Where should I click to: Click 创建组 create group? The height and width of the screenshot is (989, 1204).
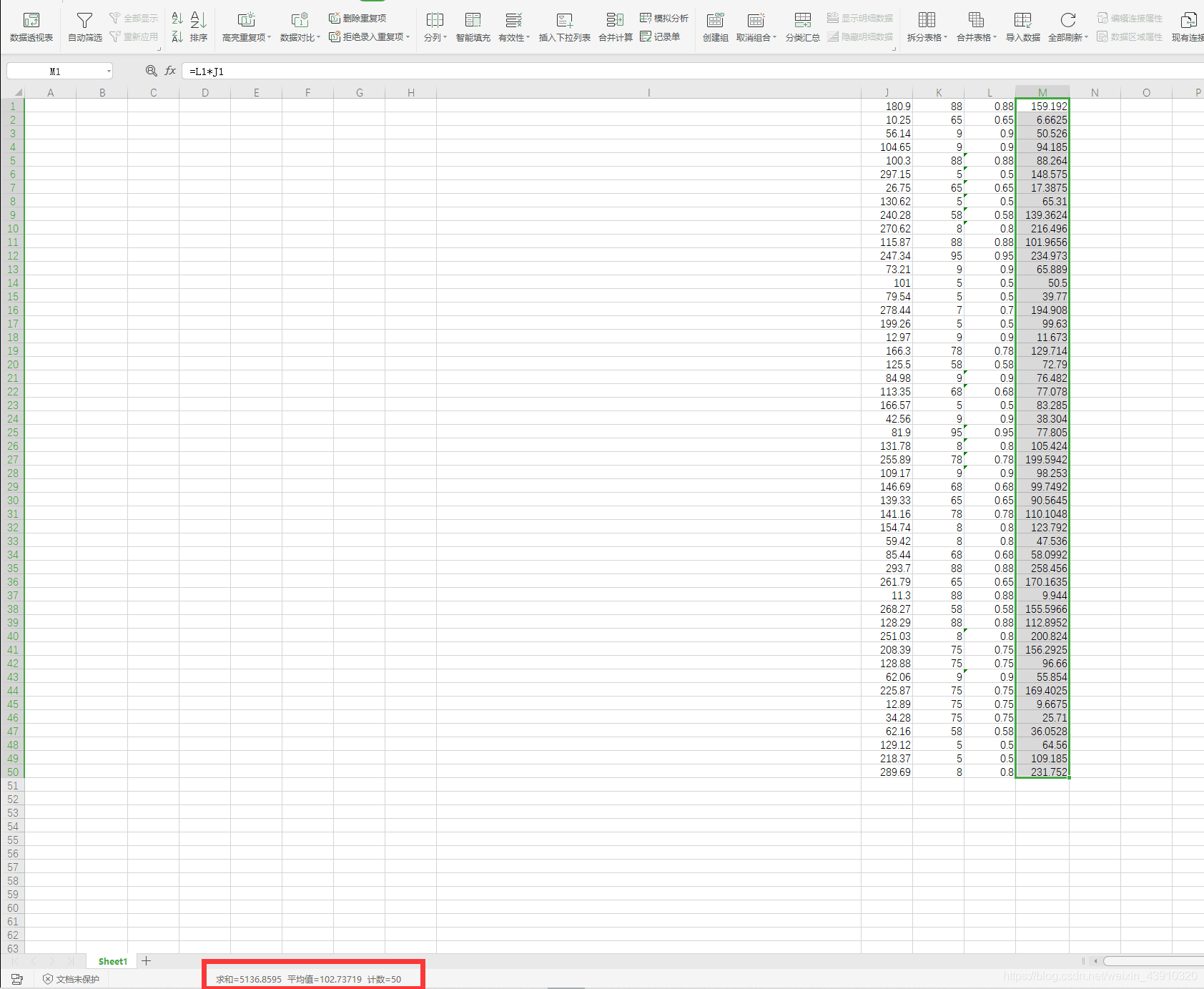click(715, 26)
